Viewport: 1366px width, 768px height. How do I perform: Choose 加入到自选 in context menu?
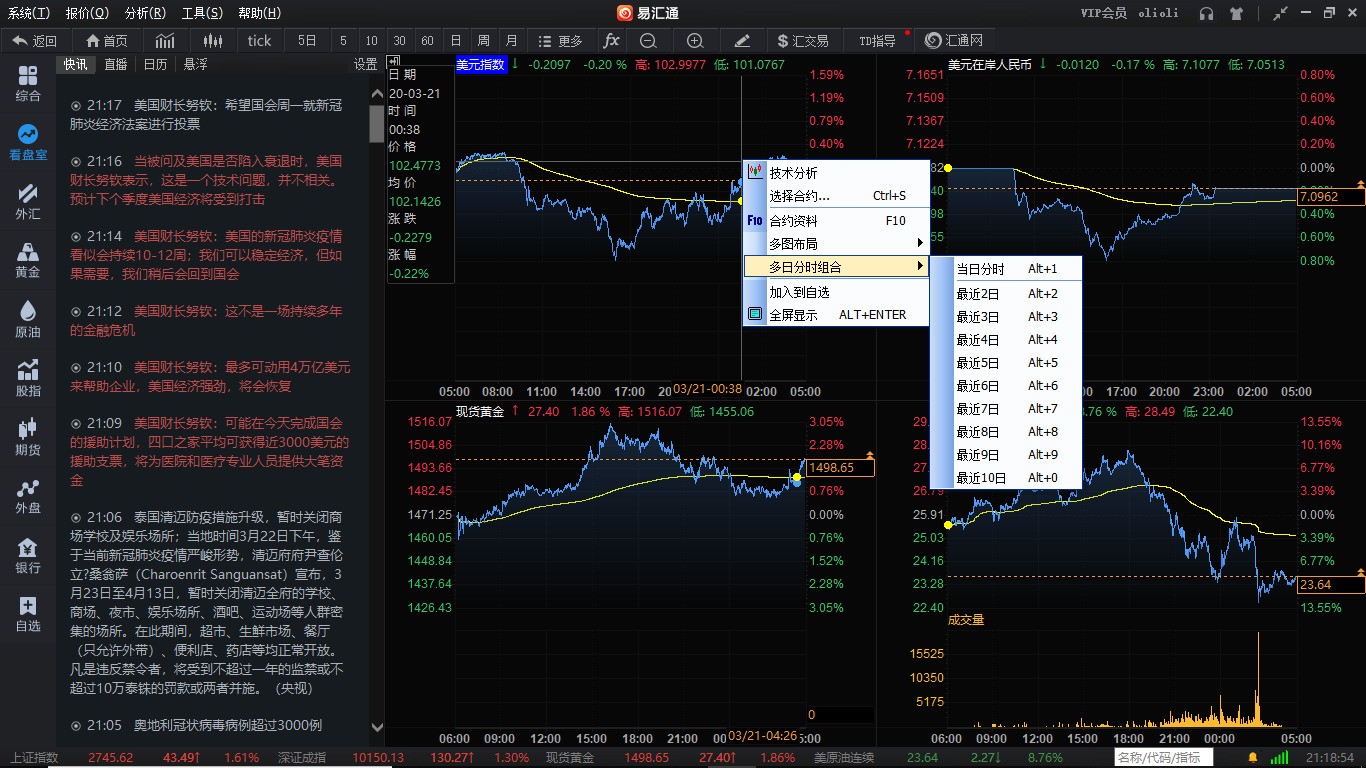point(836,292)
